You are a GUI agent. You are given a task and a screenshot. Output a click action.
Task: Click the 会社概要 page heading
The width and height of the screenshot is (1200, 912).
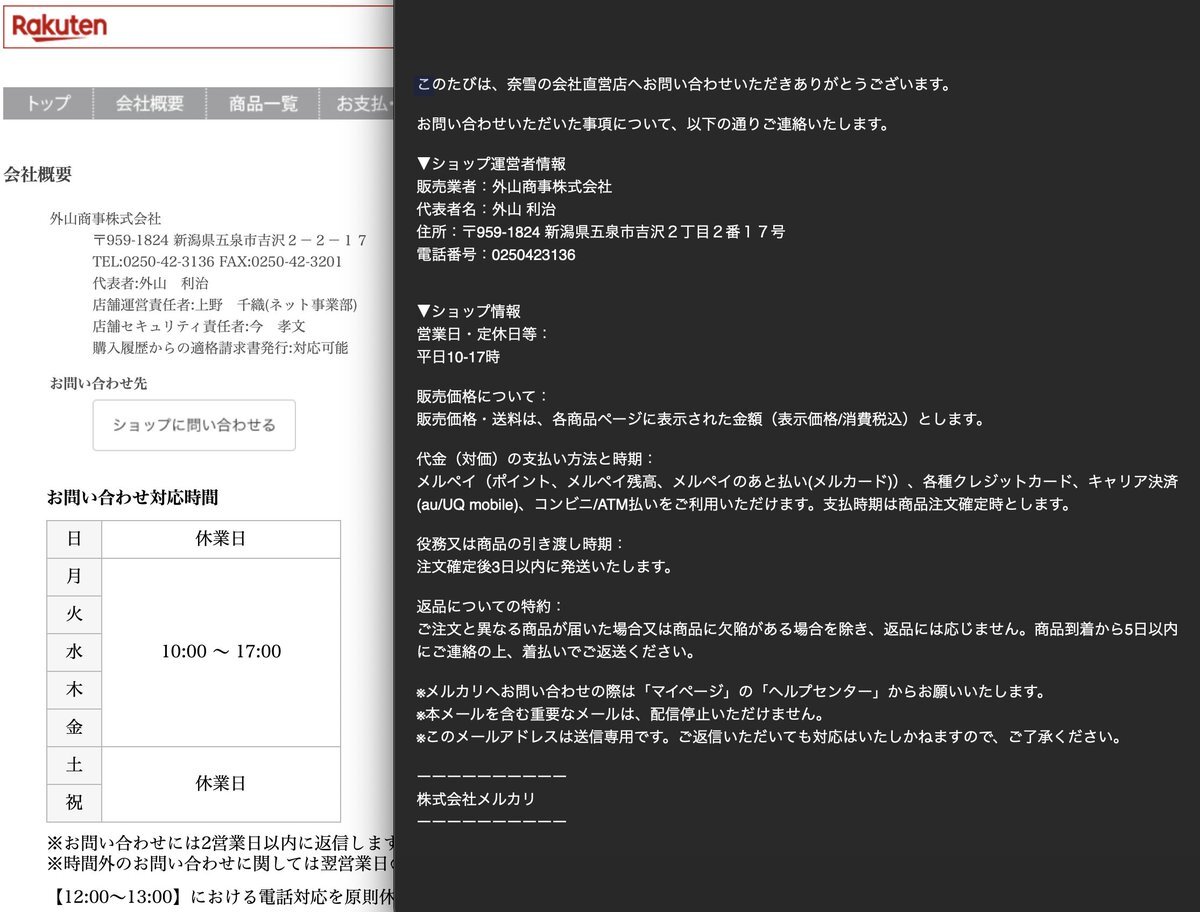(38, 174)
